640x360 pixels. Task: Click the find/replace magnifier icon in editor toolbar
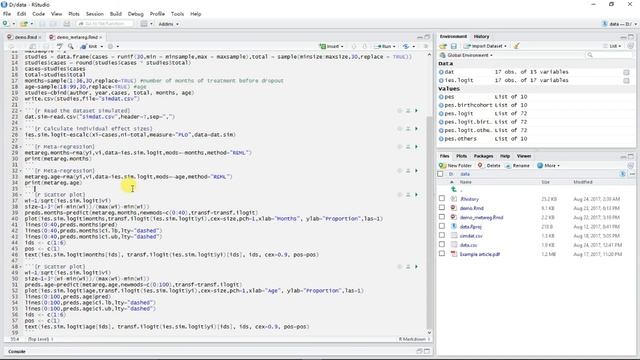point(71,47)
